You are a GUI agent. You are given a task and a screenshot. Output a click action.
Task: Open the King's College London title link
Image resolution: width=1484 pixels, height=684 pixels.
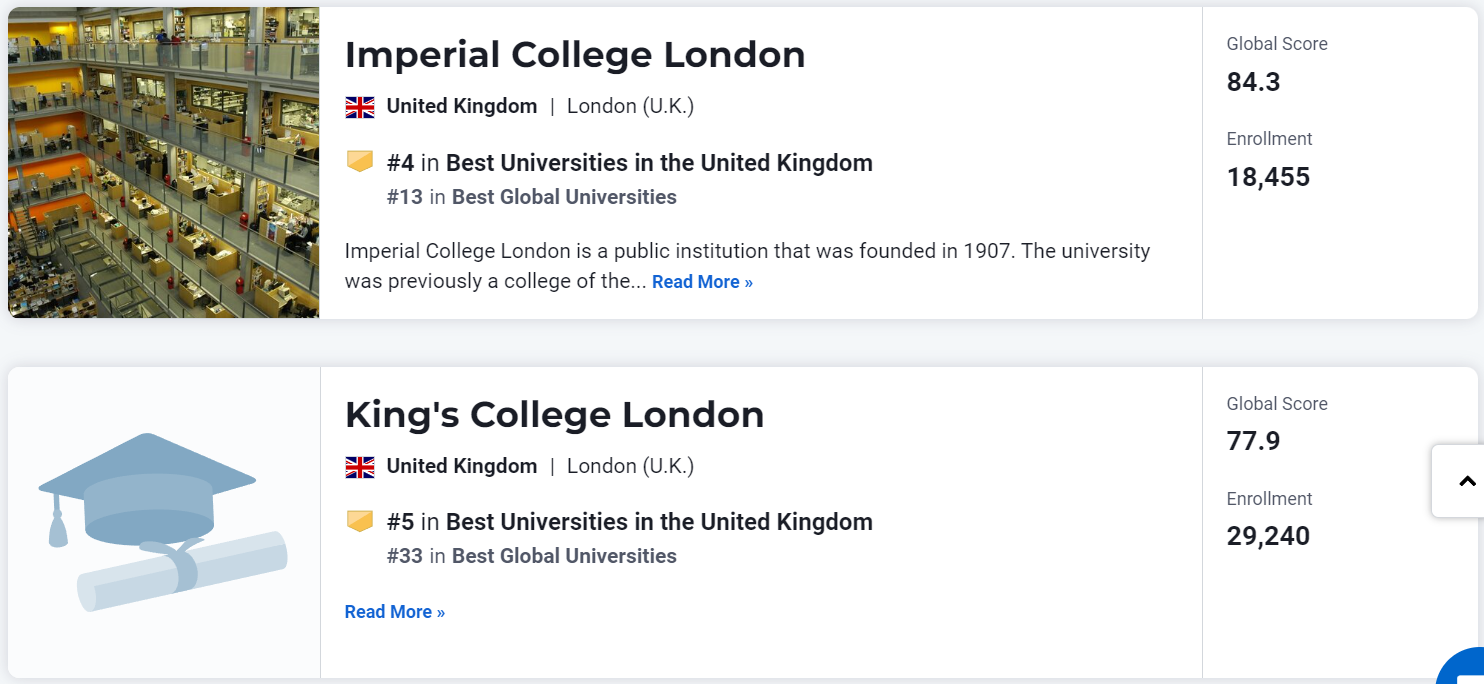coord(554,415)
